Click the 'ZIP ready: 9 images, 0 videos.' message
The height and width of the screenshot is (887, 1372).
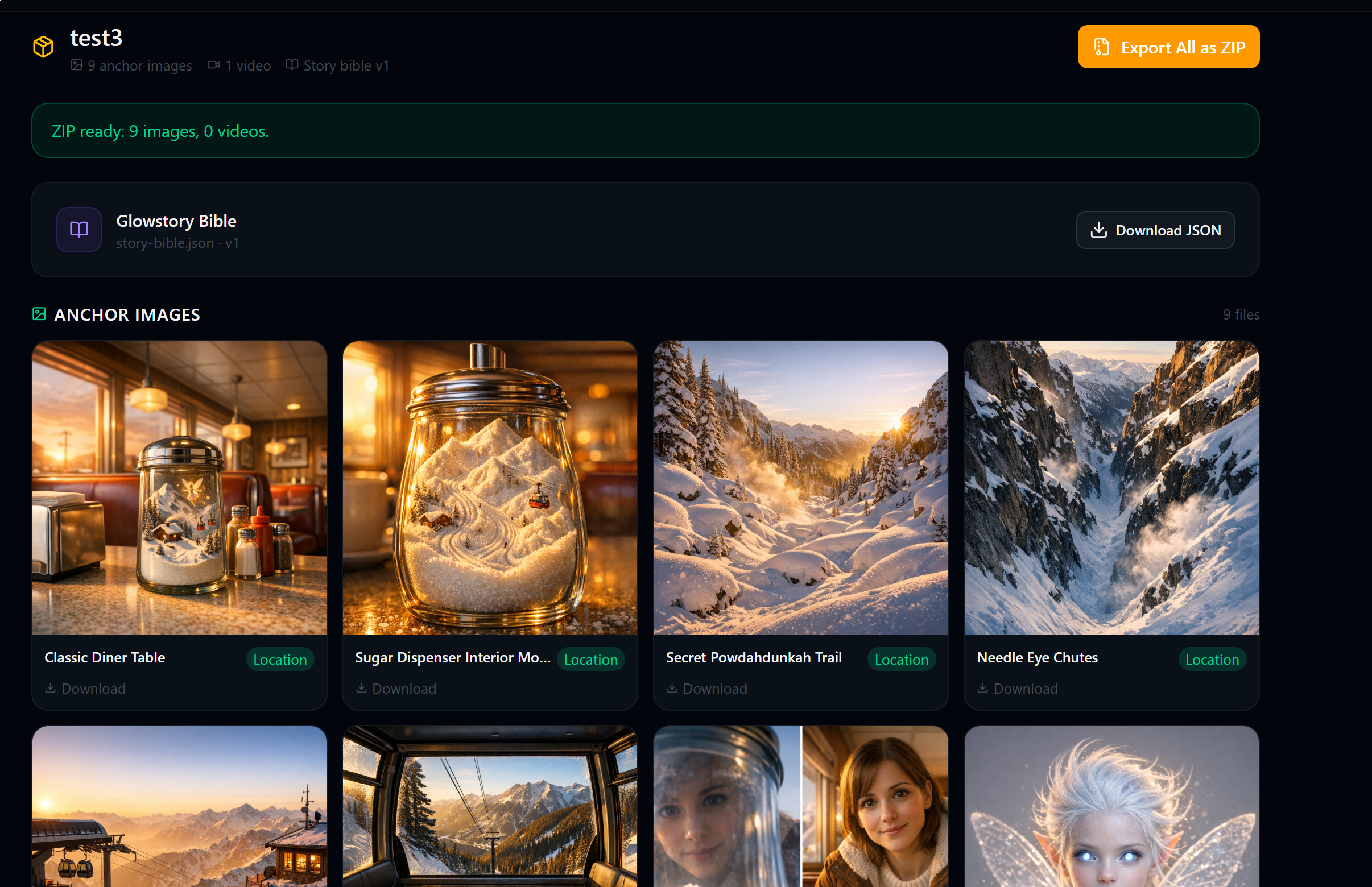(160, 131)
